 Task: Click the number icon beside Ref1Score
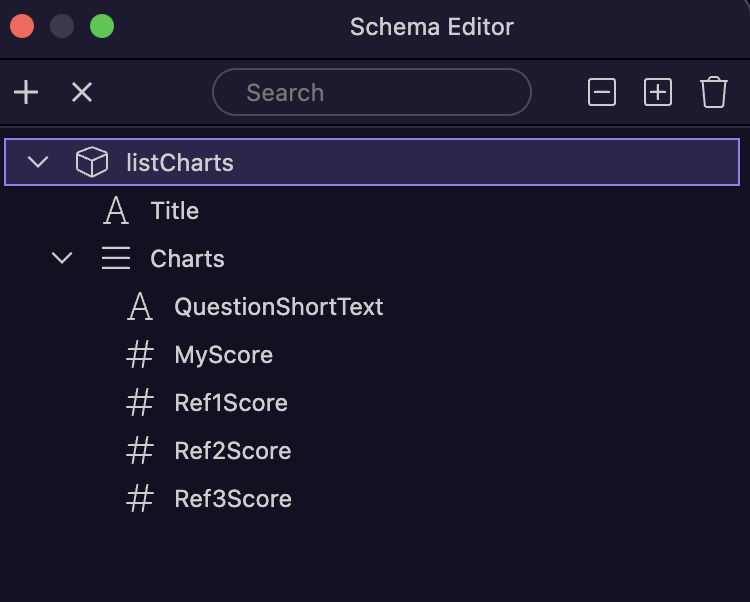click(140, 402)
